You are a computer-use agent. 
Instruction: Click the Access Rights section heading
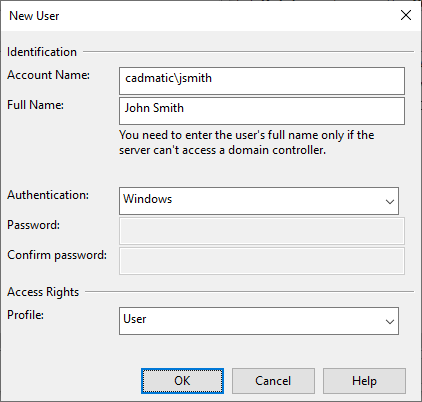click(x=43, y=292)
